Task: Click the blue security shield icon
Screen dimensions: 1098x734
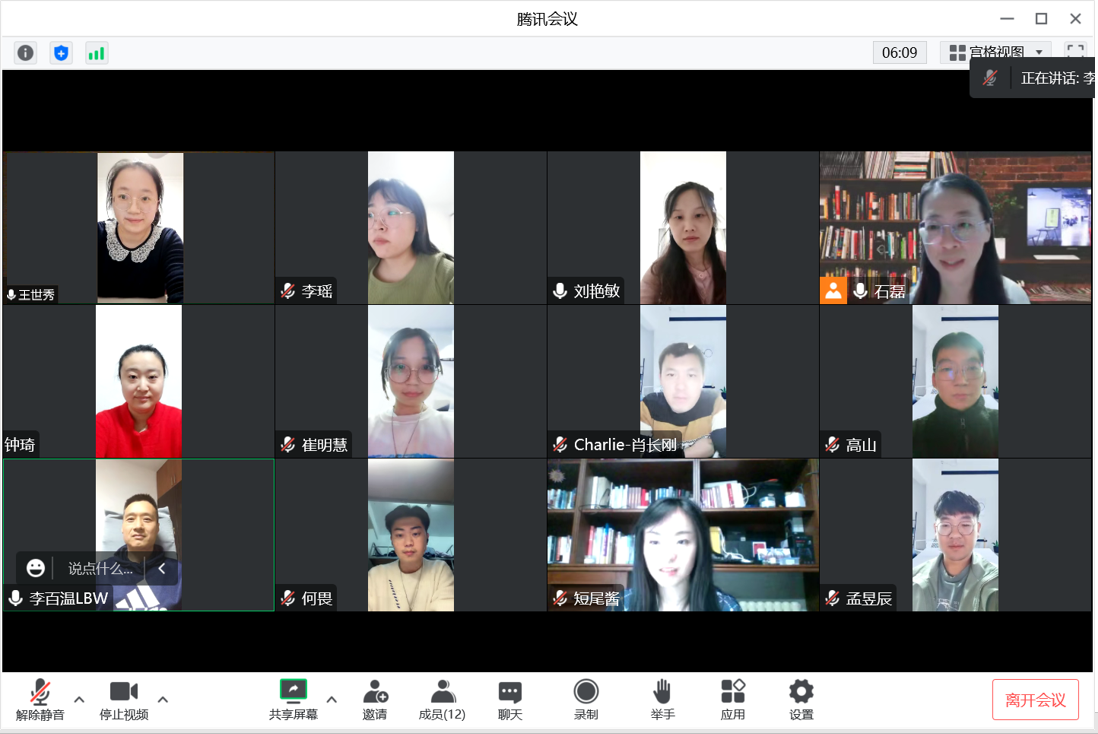Action: (x=61, y=53)
